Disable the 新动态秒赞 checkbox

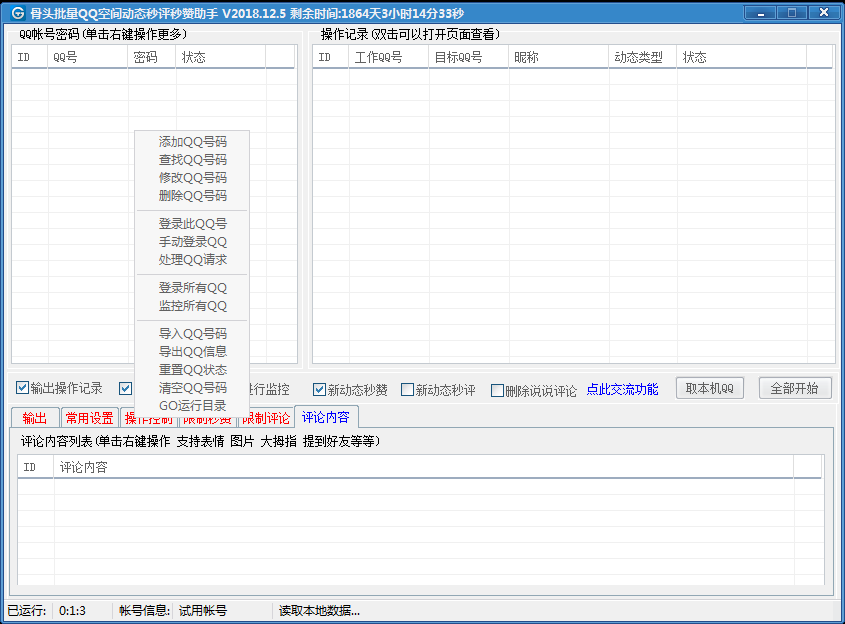click(x=319, y=390)
